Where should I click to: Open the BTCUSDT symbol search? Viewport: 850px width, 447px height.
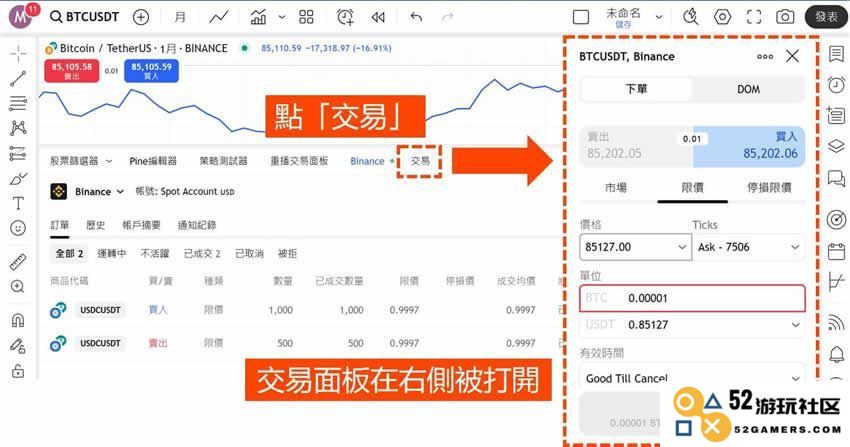click(x=84, y=17)
